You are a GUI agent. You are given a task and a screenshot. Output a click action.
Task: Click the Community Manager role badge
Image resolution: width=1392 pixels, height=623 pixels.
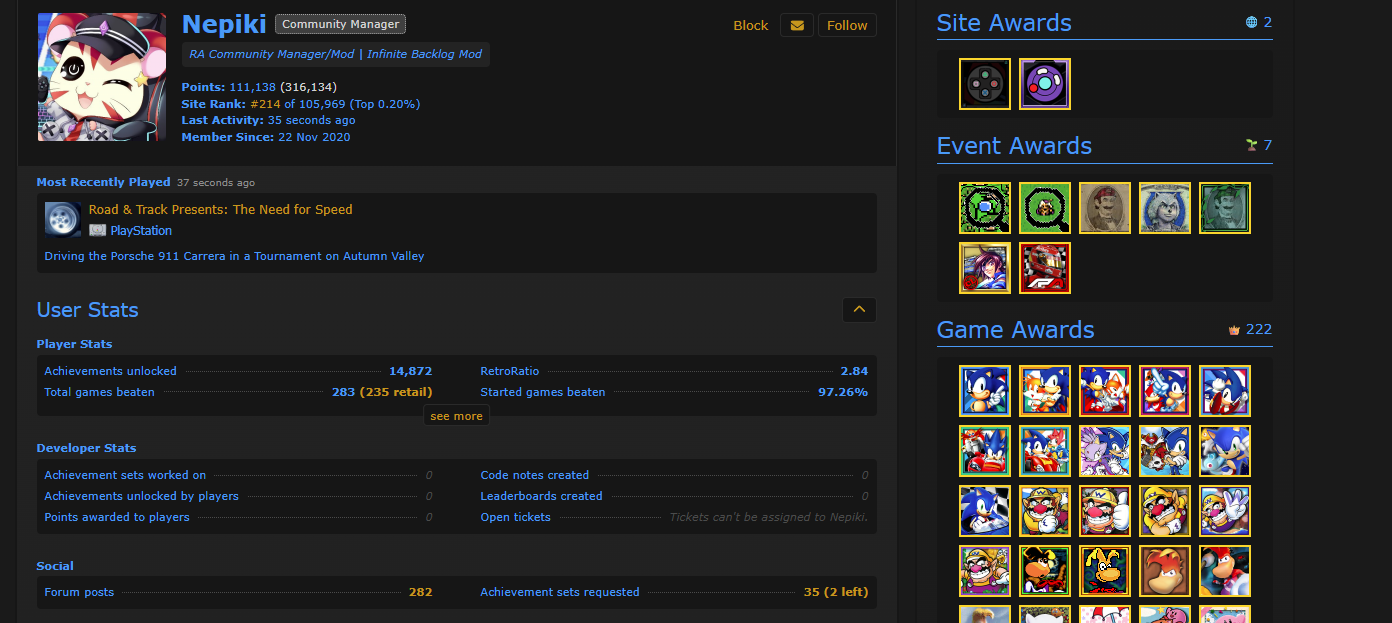point(340,24)
